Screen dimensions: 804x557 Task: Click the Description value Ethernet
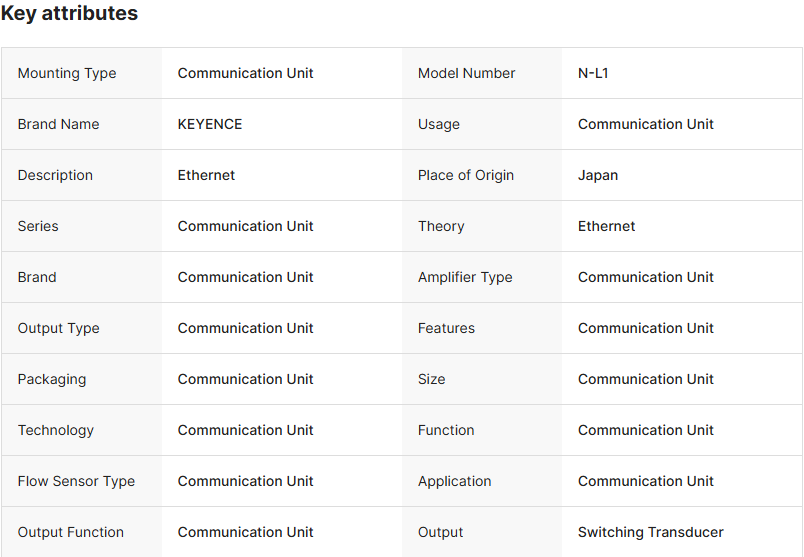pyautogui.click(x=206, y=175)
